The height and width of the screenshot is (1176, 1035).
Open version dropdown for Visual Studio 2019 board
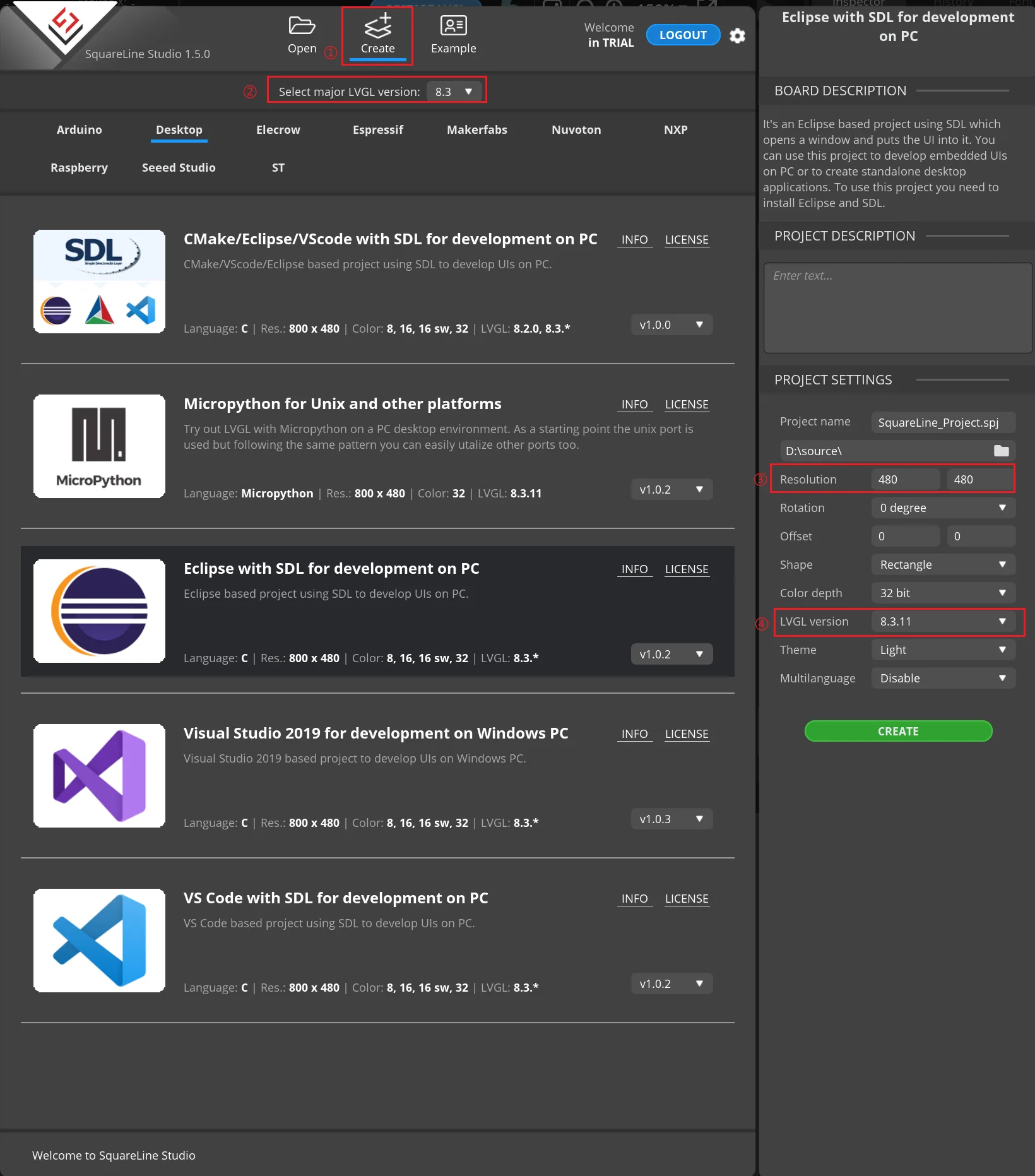tap(671, 819)
